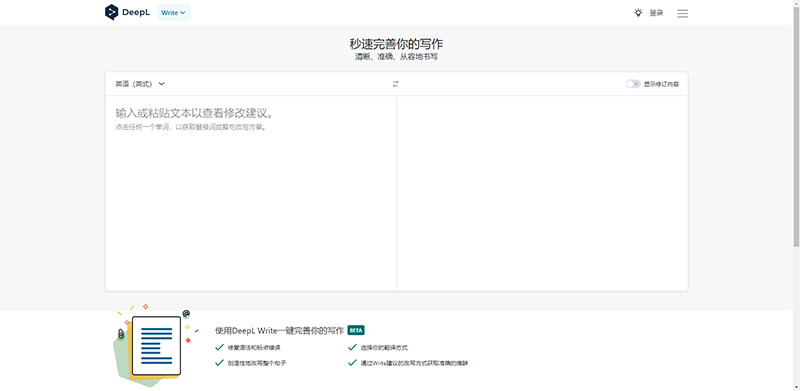Image resolution: width=800 pixels, height=391 pixels.
Task: Click the lightbulb tips icon
Action: point(638,13)
